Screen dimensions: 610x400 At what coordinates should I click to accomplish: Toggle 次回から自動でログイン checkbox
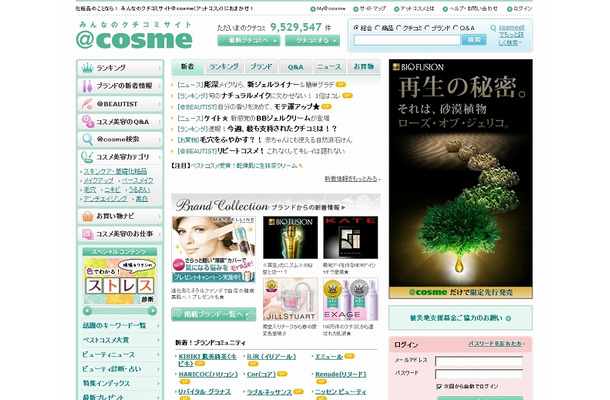[x=439, y=386]
